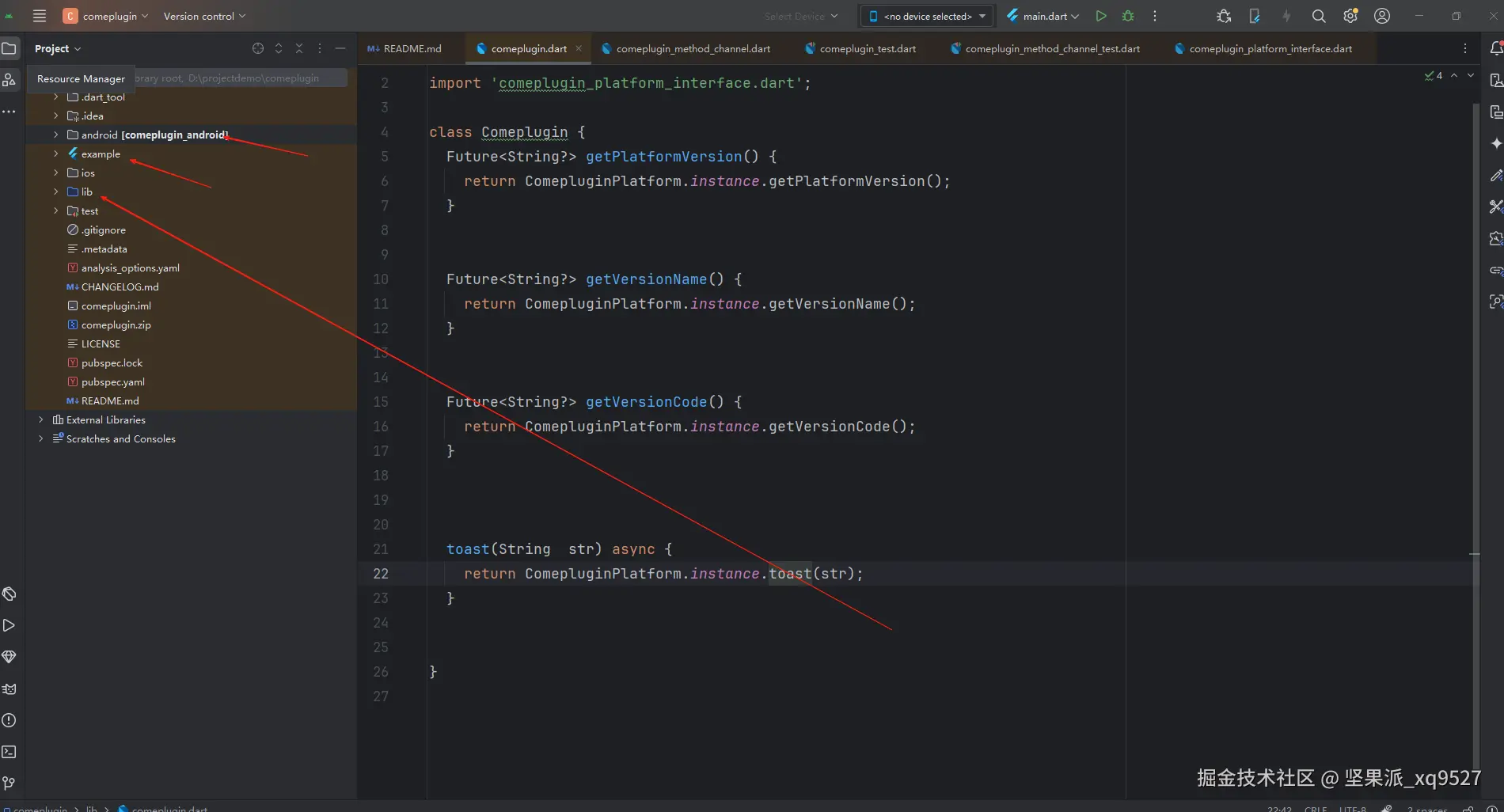Open Logcat tool window
The image size is (1504, 812).
point(9,689)
